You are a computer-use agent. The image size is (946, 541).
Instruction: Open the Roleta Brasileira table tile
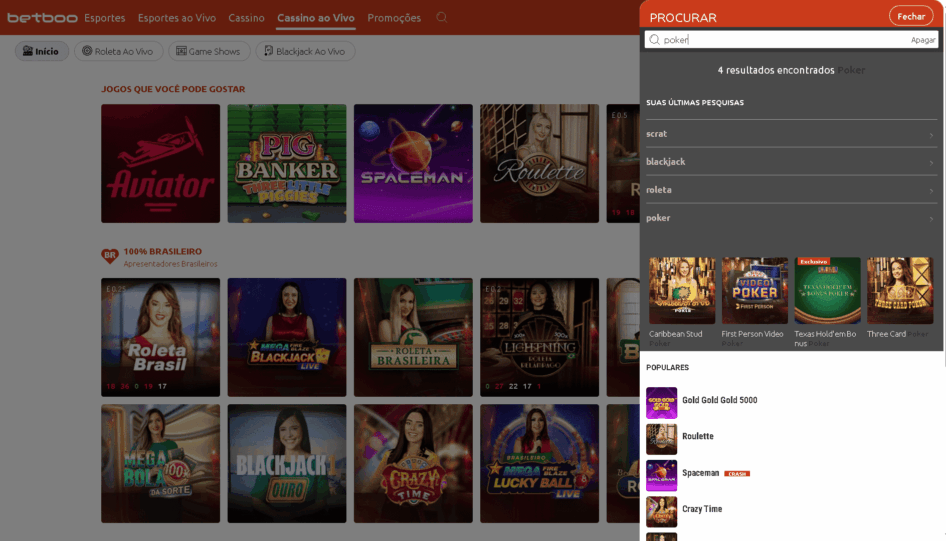click(413, 337)
